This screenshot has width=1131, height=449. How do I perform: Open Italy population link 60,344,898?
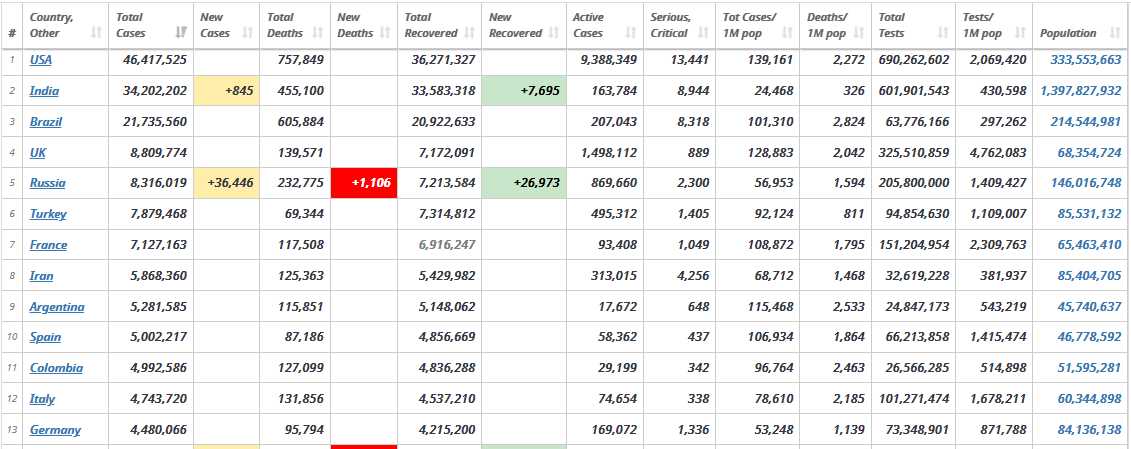coord(1089,399)
